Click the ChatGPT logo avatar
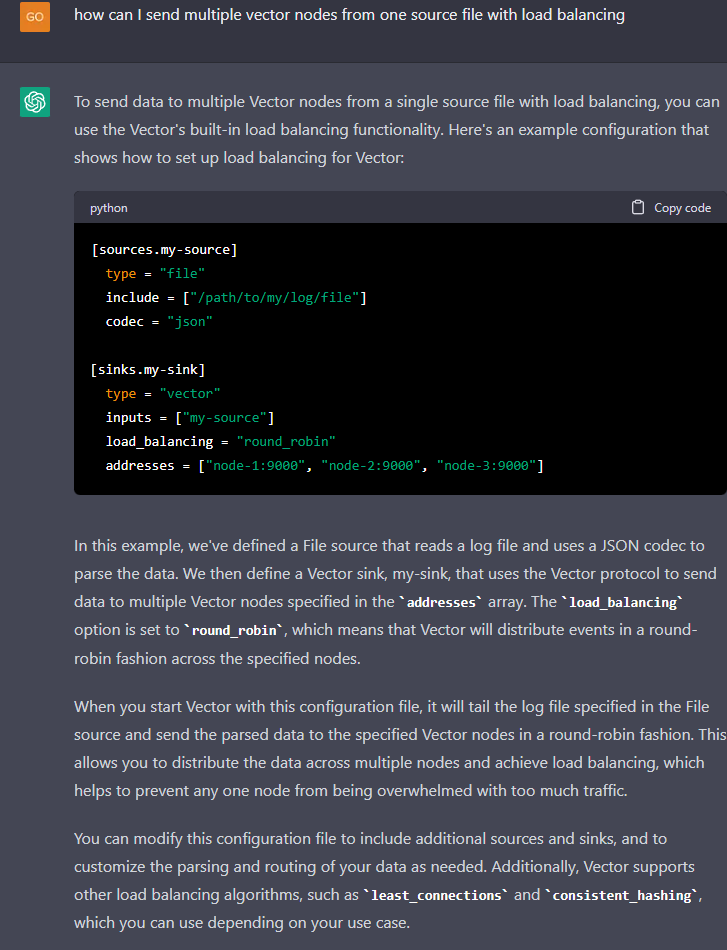727x950 pixels. click(x=35, y=102)
